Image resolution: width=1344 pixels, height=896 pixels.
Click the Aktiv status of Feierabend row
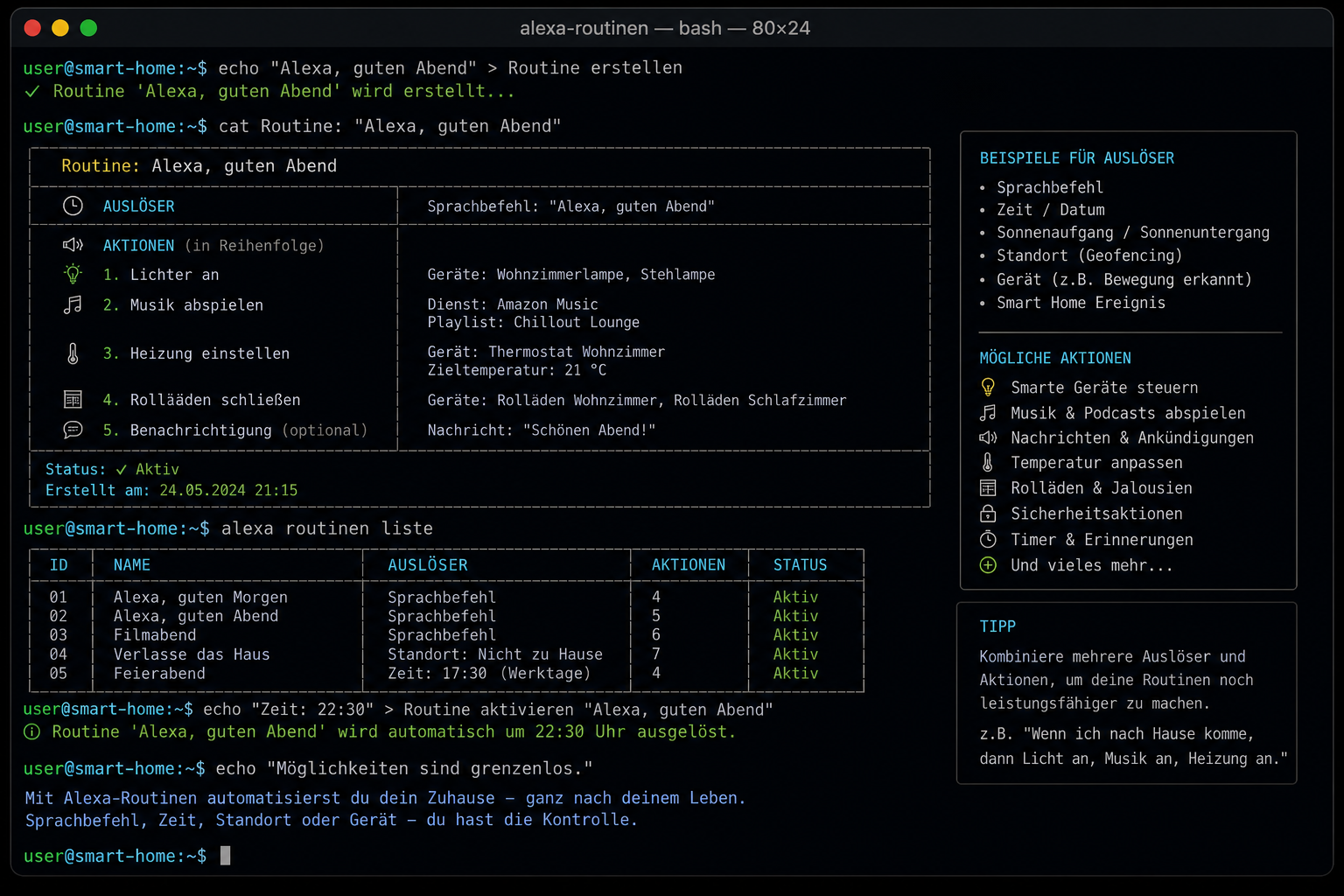[x=796, y=674]
